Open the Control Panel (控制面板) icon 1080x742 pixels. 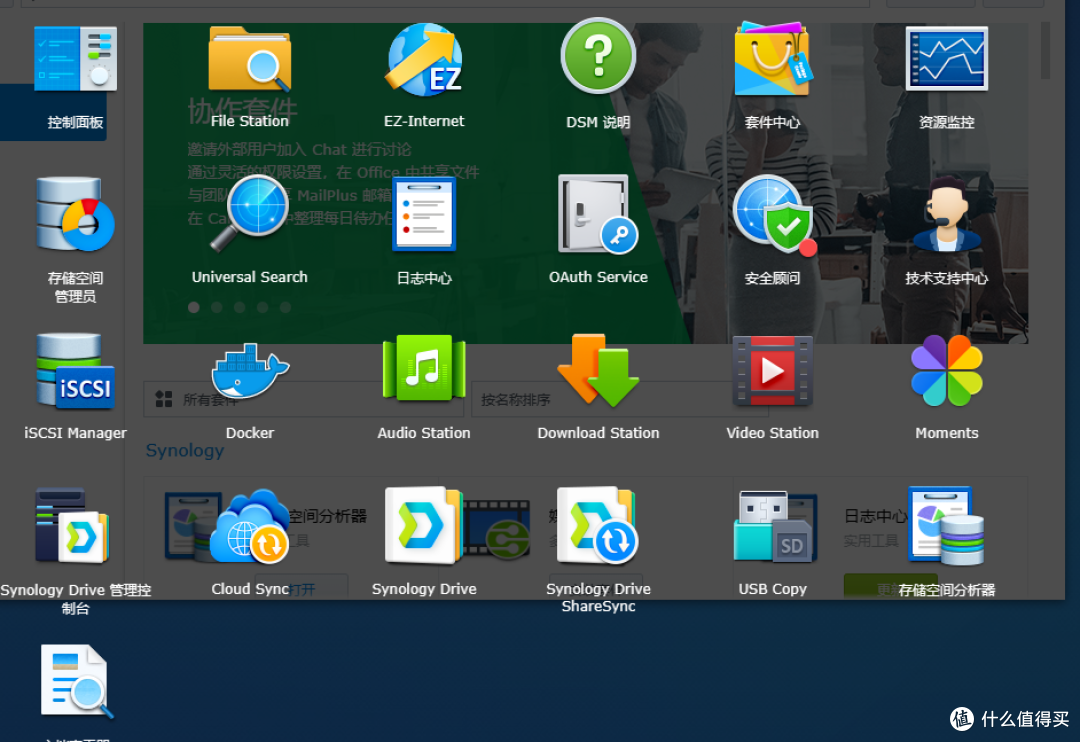75,59
